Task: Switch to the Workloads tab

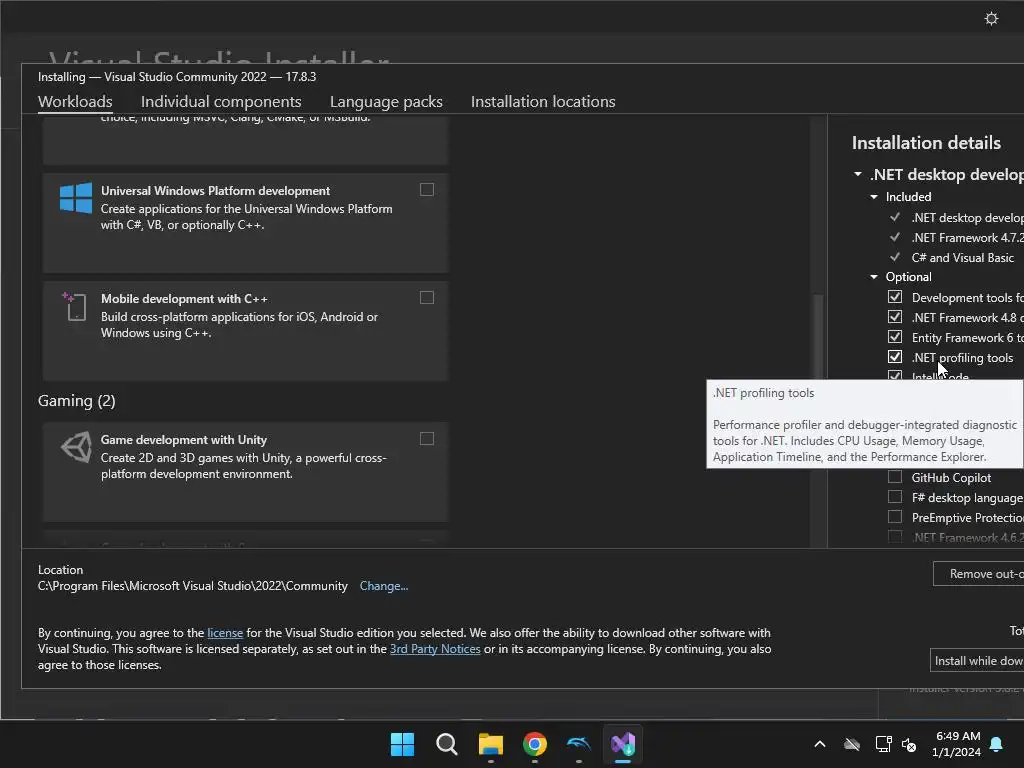Action: click(75, 102)
